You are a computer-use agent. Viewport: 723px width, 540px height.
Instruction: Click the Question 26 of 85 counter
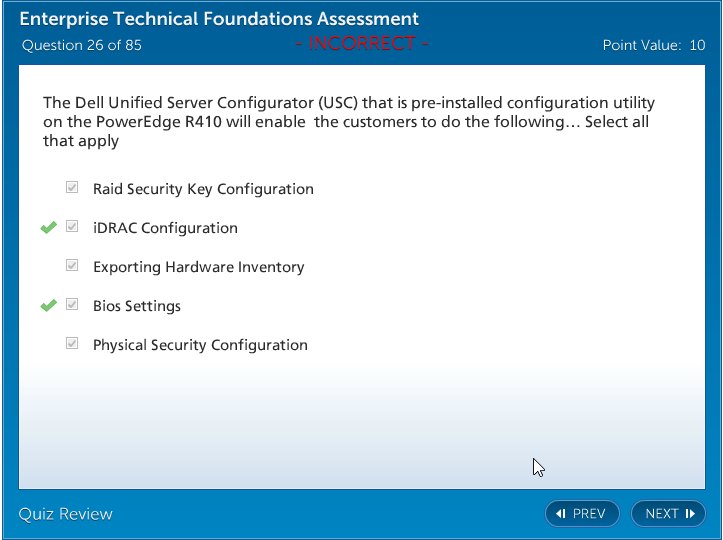pyautogui.click(x=82, y=45)
